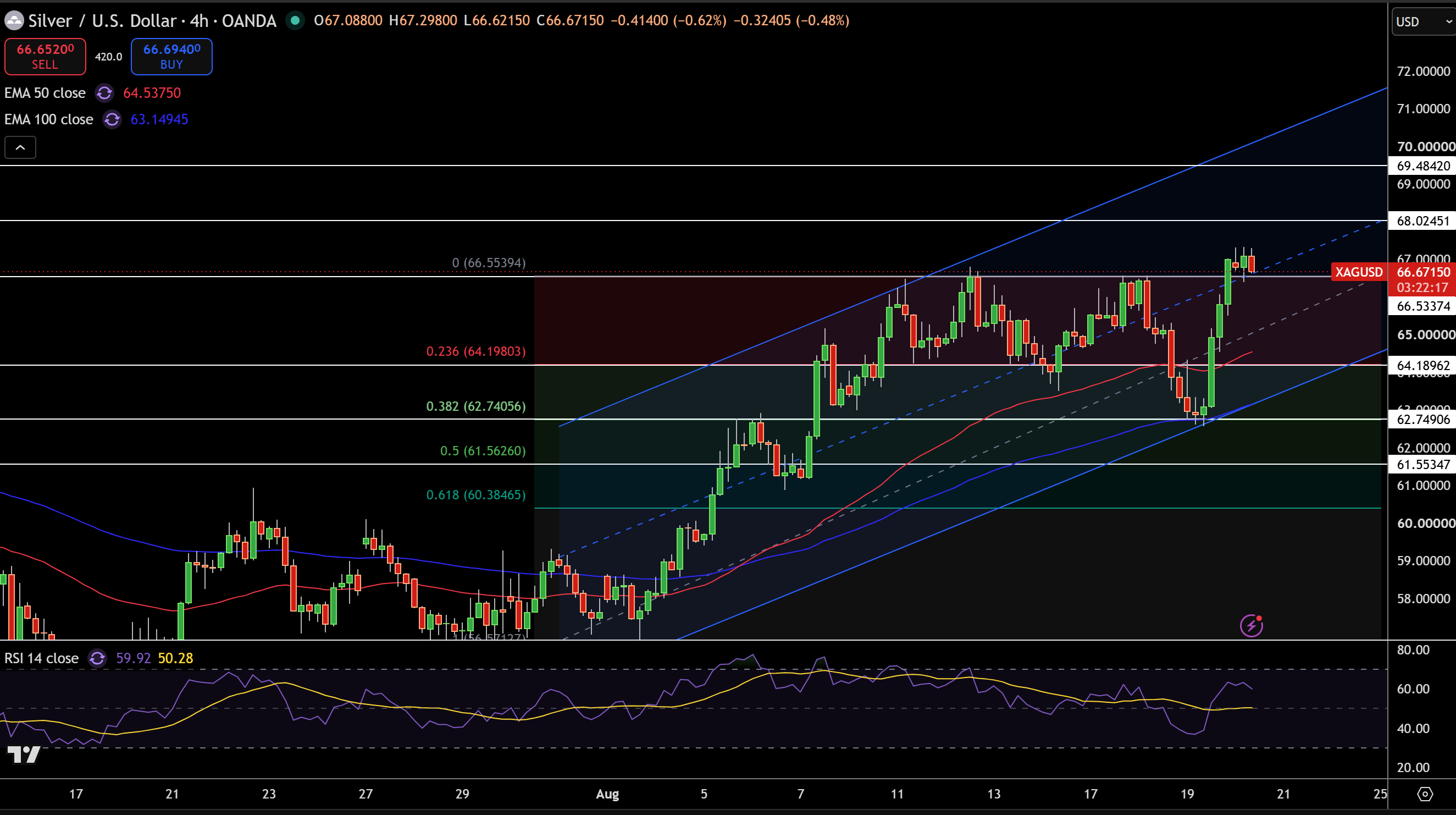Click the RSI value 59.92

pos(134,658)
